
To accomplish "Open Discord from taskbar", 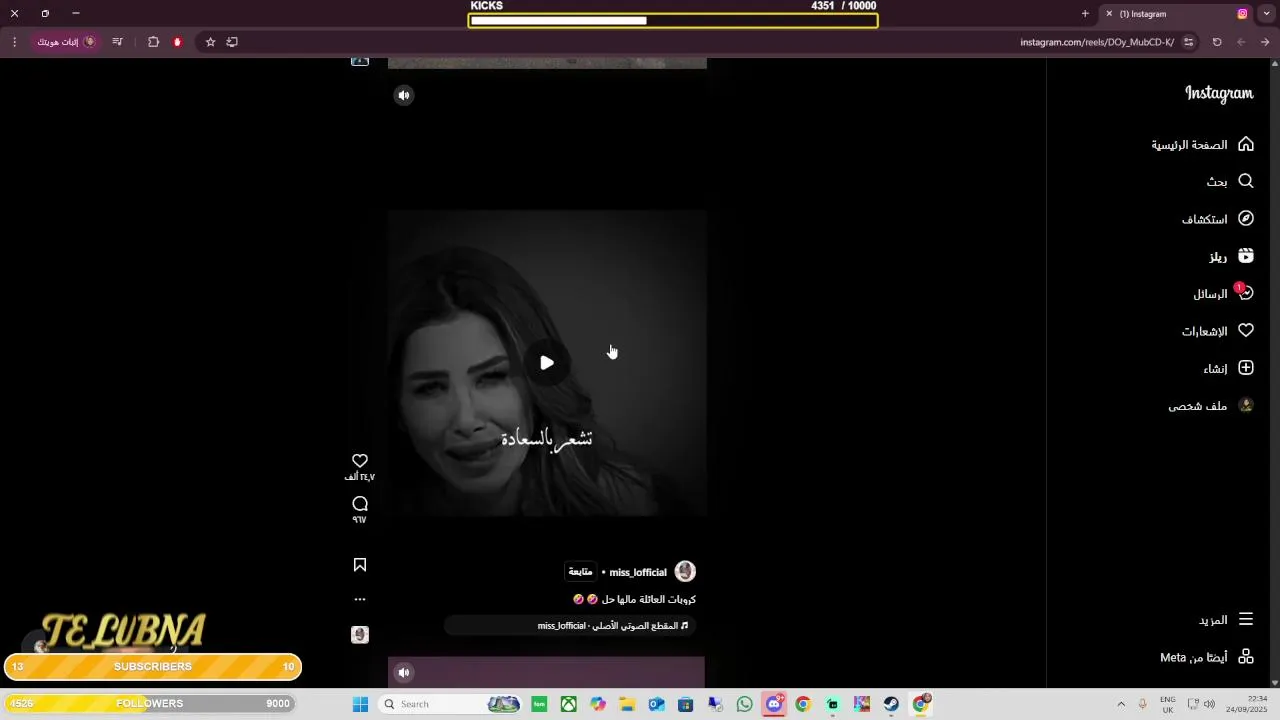I will click(774, 704).
